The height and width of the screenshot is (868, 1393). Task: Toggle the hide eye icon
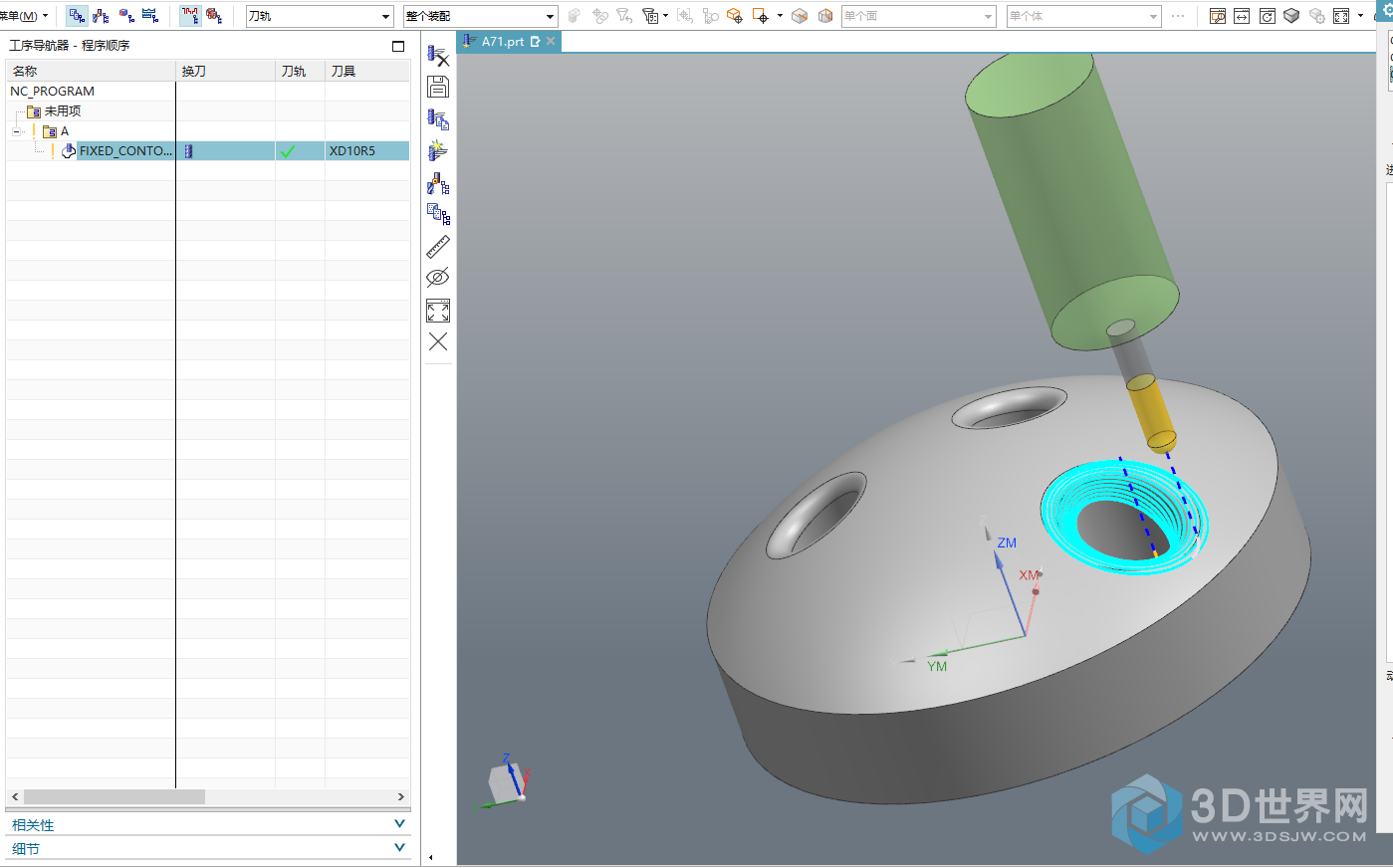pyautogui.click(x=438, y=277)
